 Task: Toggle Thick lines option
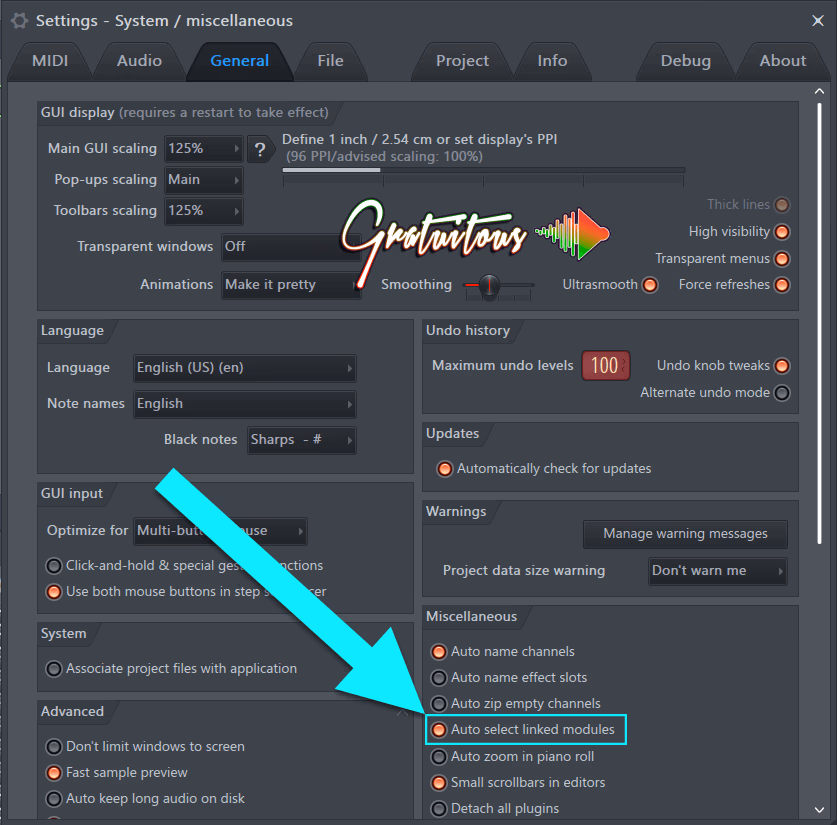[781, 205]
